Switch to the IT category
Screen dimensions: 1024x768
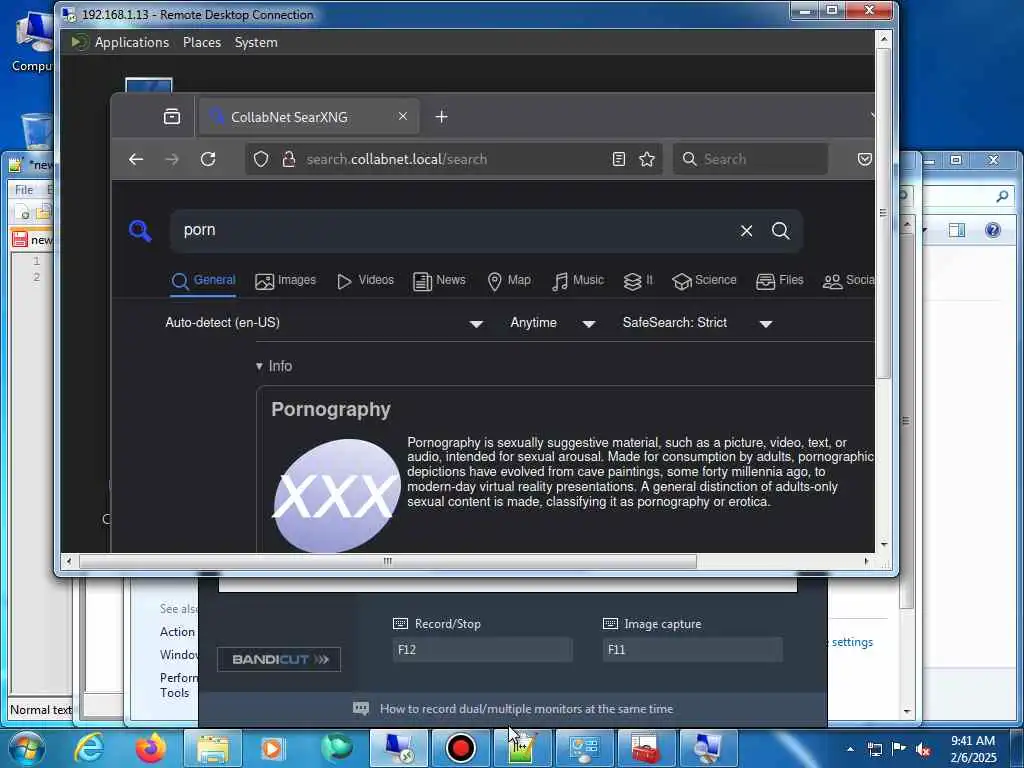click(x=638, y=281)
